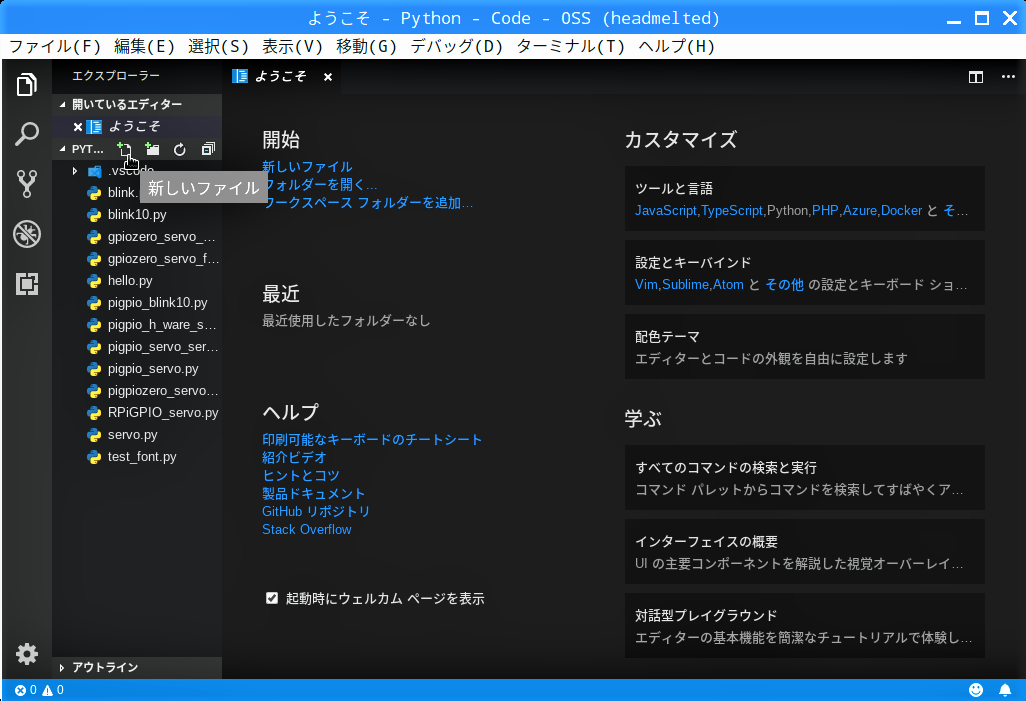Open the 移動(G) menu
The height and width of the screenshot is (701, 1026).
tap(366, 46)
